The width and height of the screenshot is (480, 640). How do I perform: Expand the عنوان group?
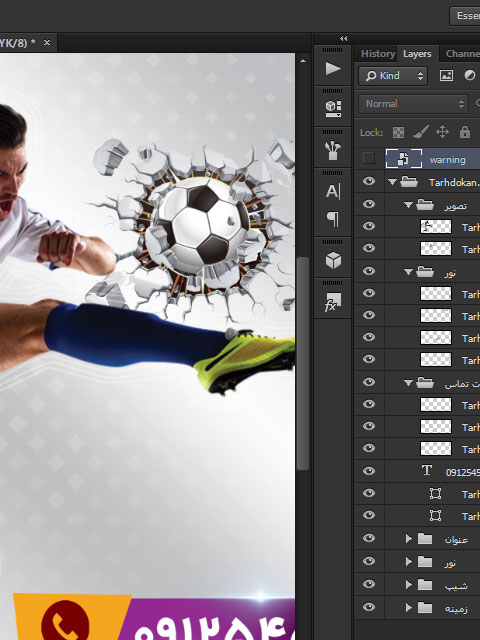tap(409, 539)
